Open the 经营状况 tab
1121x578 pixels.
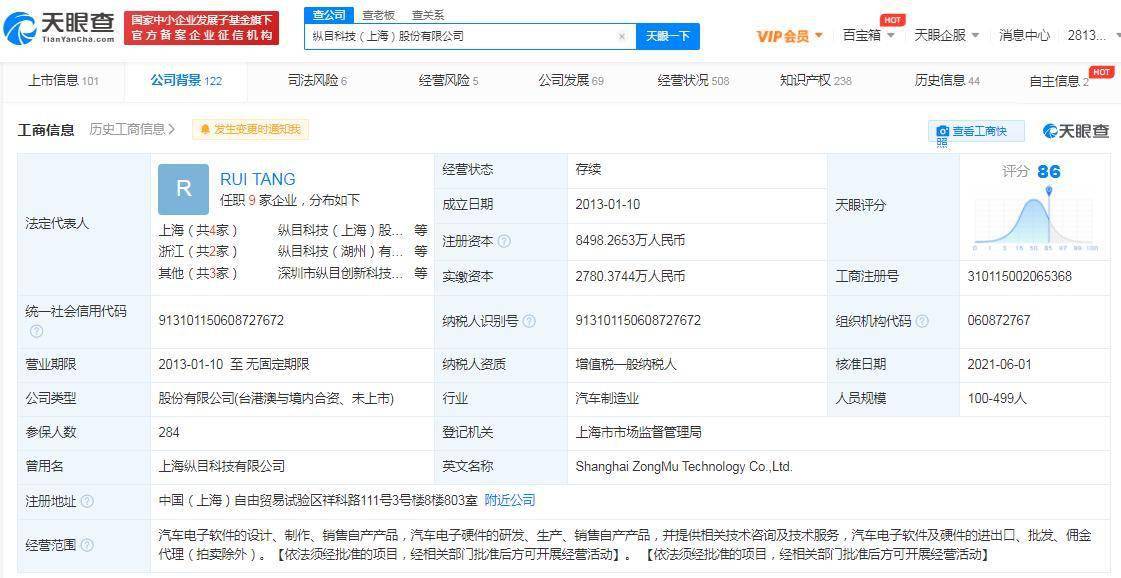693,81
